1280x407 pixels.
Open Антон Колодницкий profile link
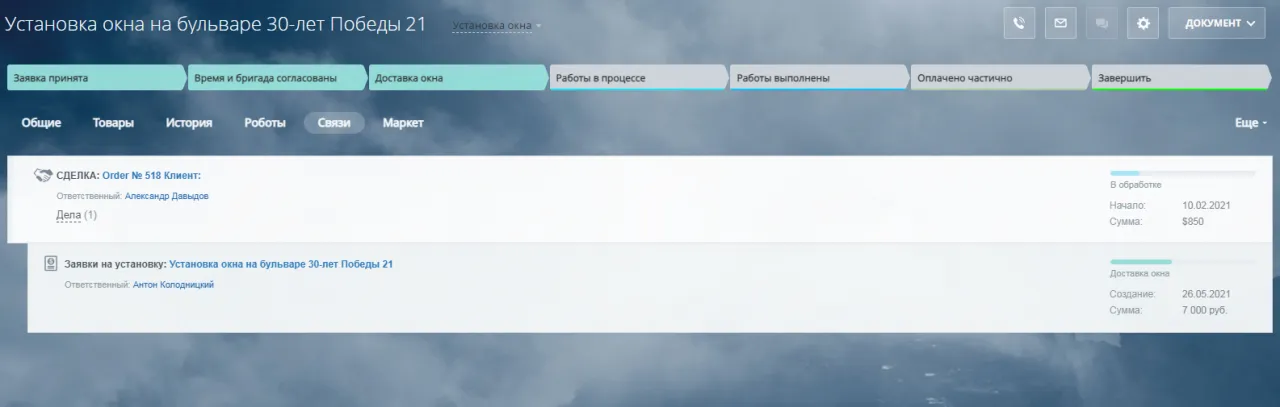(173, 285)
